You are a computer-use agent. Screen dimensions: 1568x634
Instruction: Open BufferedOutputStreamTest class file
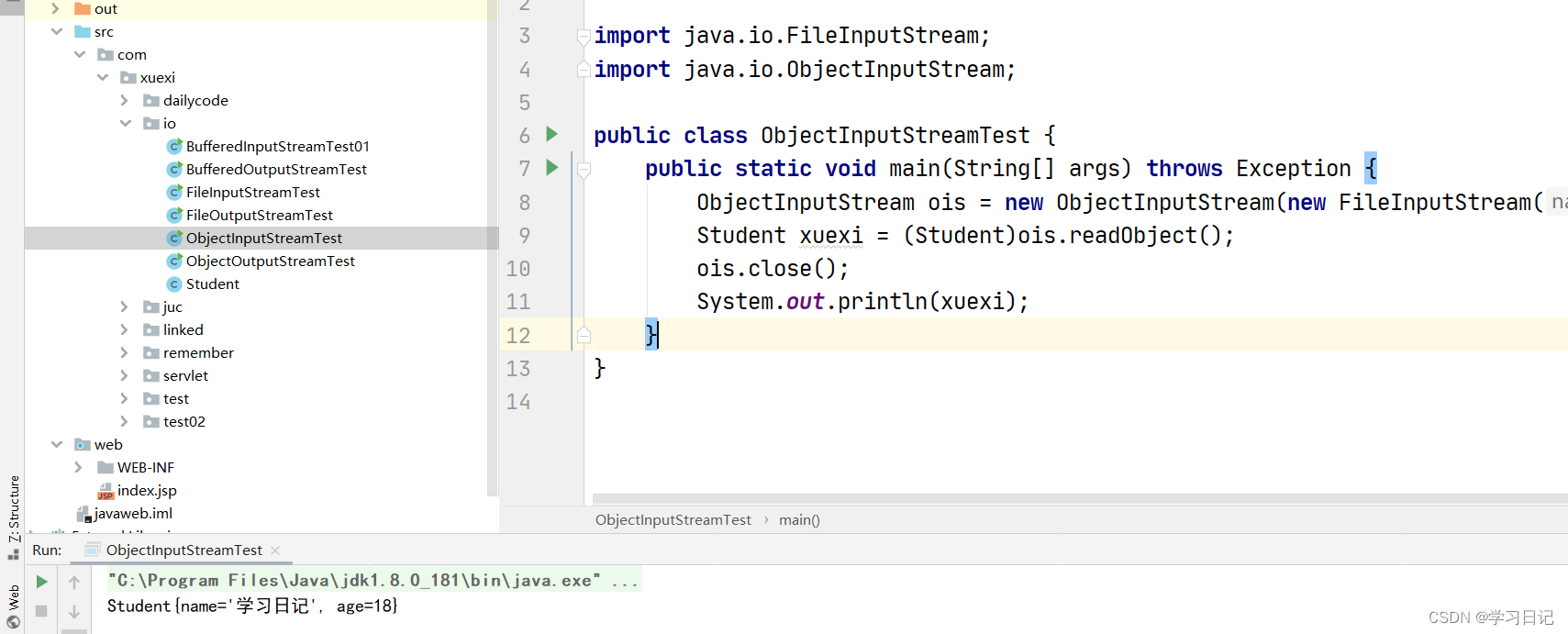276,169
